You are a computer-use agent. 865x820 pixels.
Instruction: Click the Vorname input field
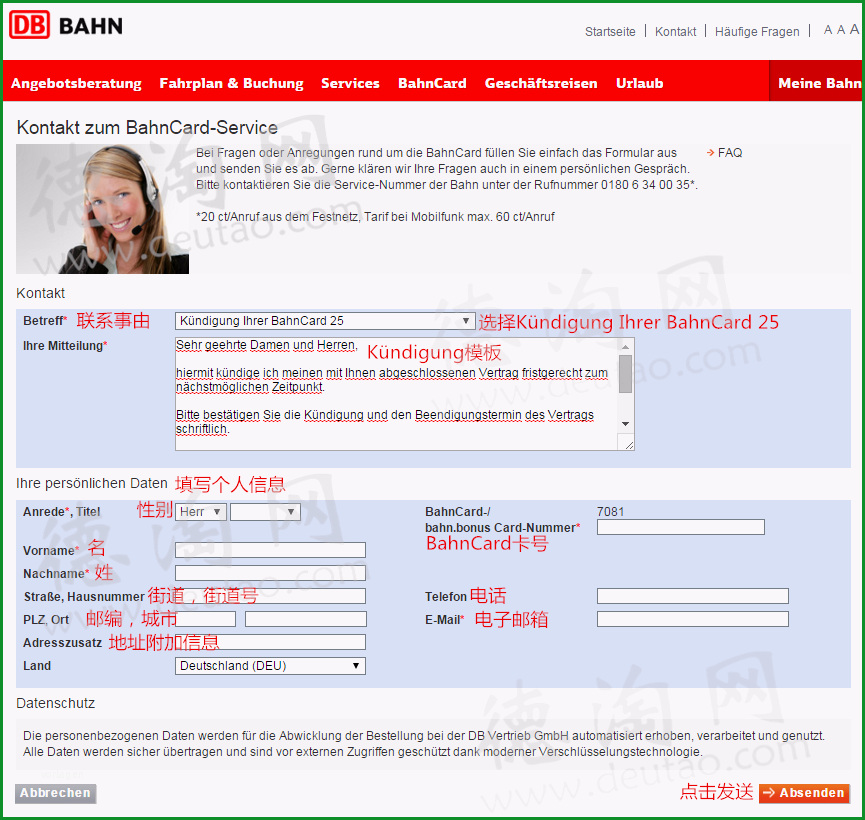[x=270, y=550]
